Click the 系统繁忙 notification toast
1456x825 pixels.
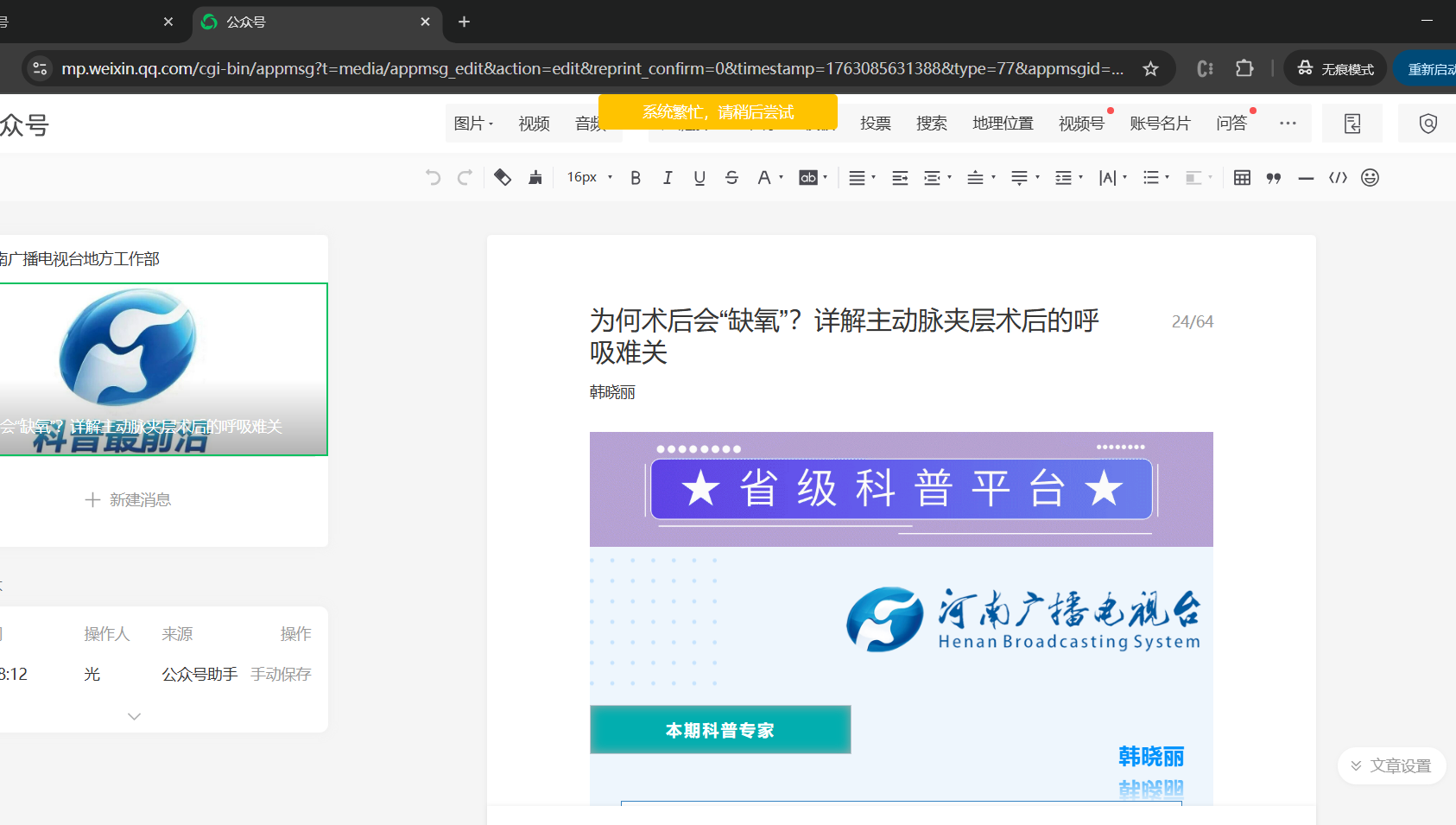pyautogui.click(x=718, y=111)
